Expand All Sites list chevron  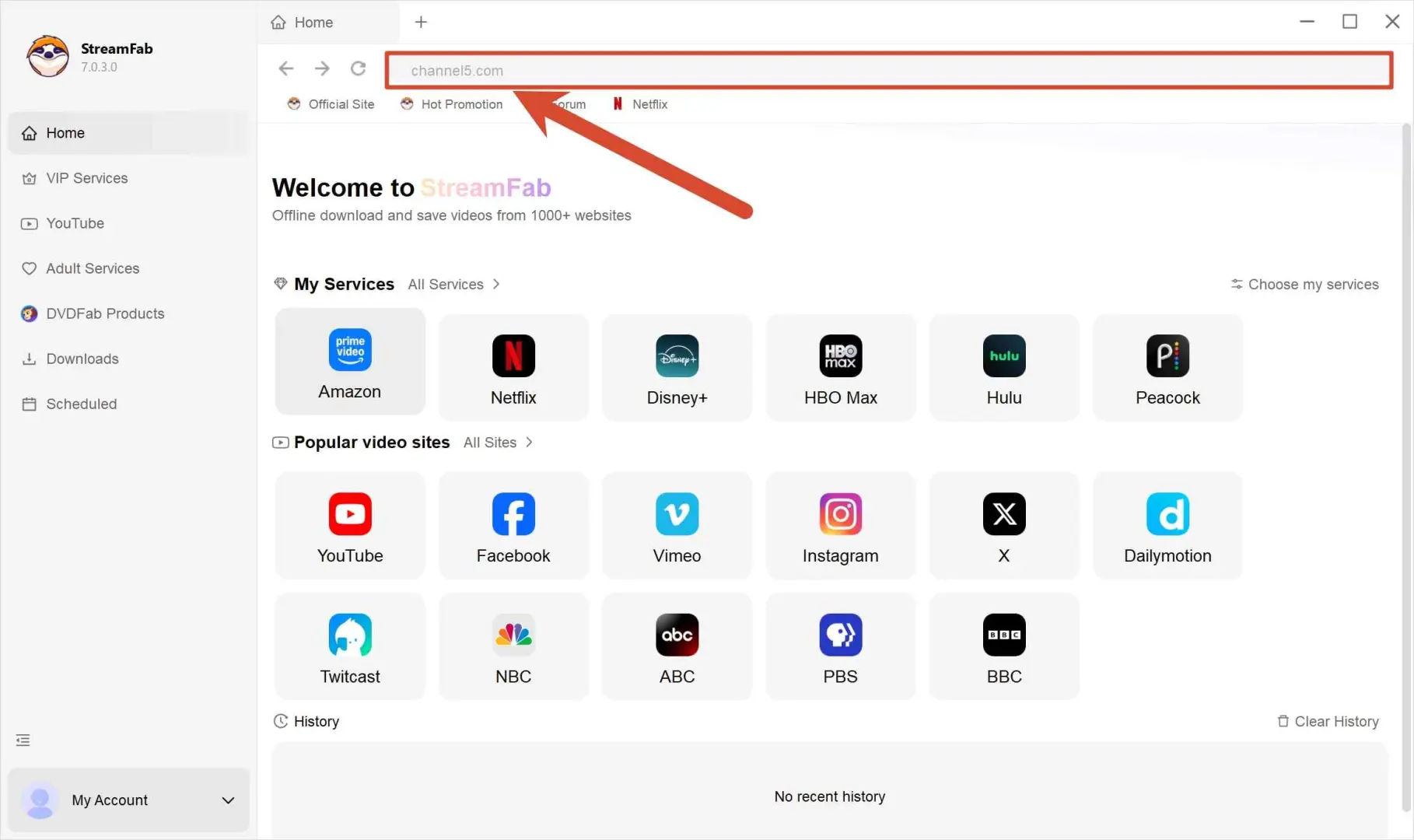529,443
